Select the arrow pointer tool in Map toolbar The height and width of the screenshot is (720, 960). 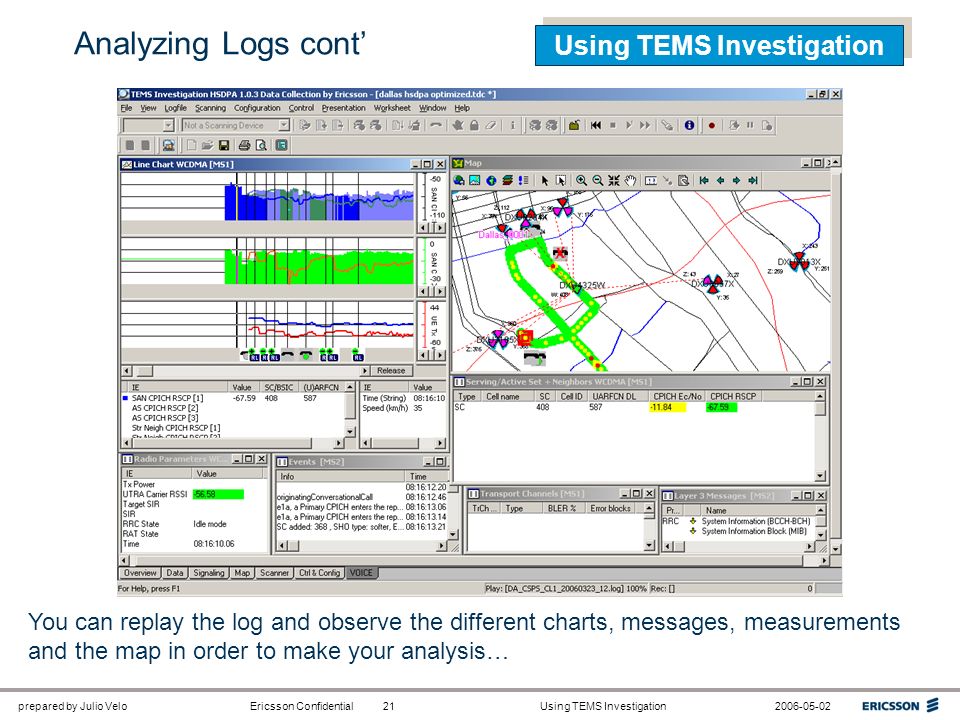coord(545,181)
